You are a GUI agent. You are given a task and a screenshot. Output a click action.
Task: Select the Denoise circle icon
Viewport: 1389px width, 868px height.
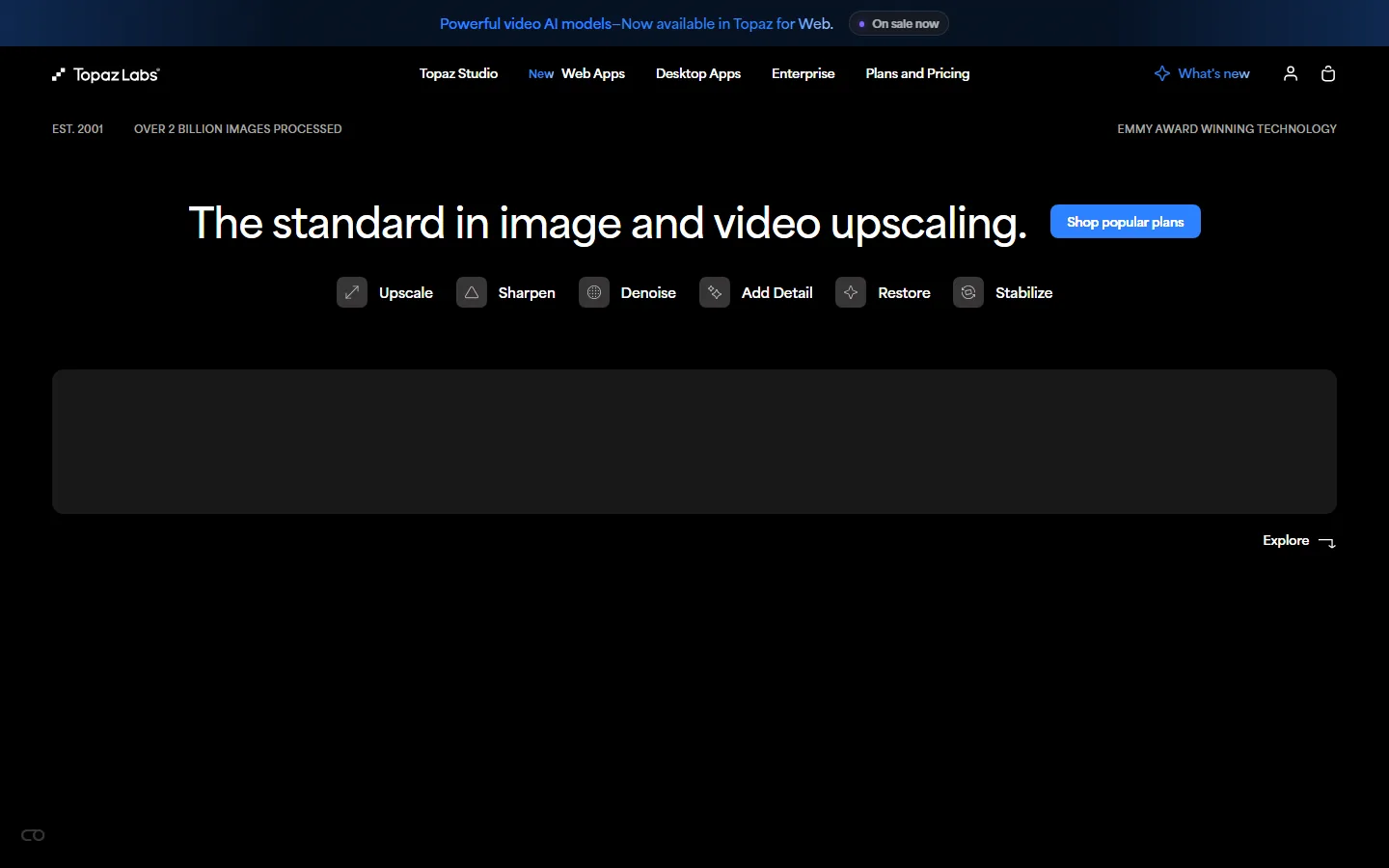coord(594,292)
